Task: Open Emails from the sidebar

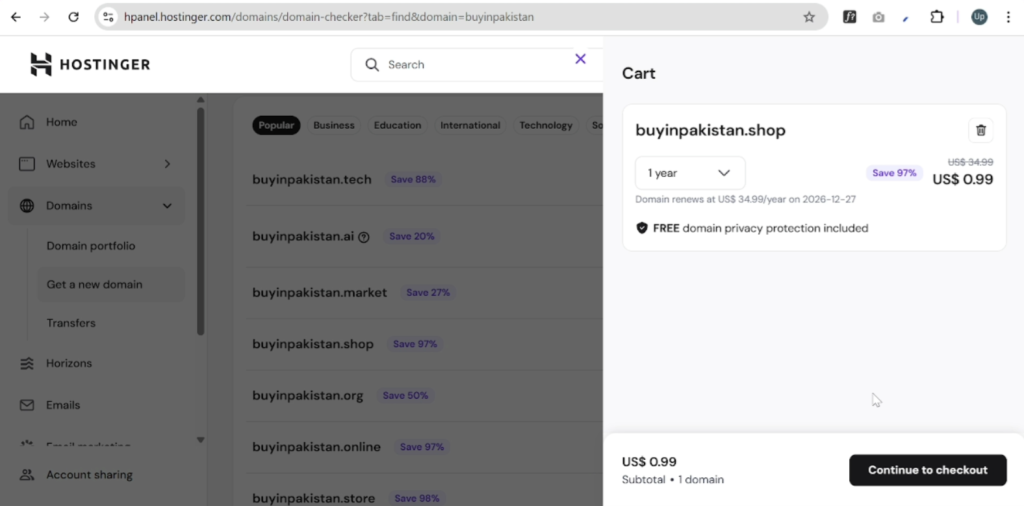Action: (x=62, y=405)
